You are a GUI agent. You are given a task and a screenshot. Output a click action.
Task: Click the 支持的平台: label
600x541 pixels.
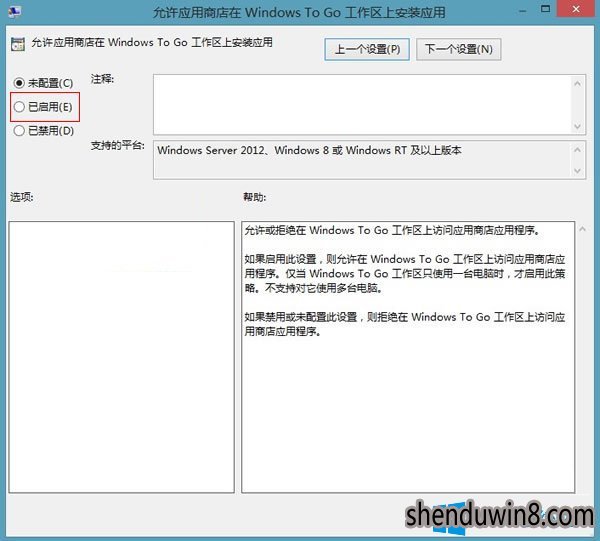point(118,145)
